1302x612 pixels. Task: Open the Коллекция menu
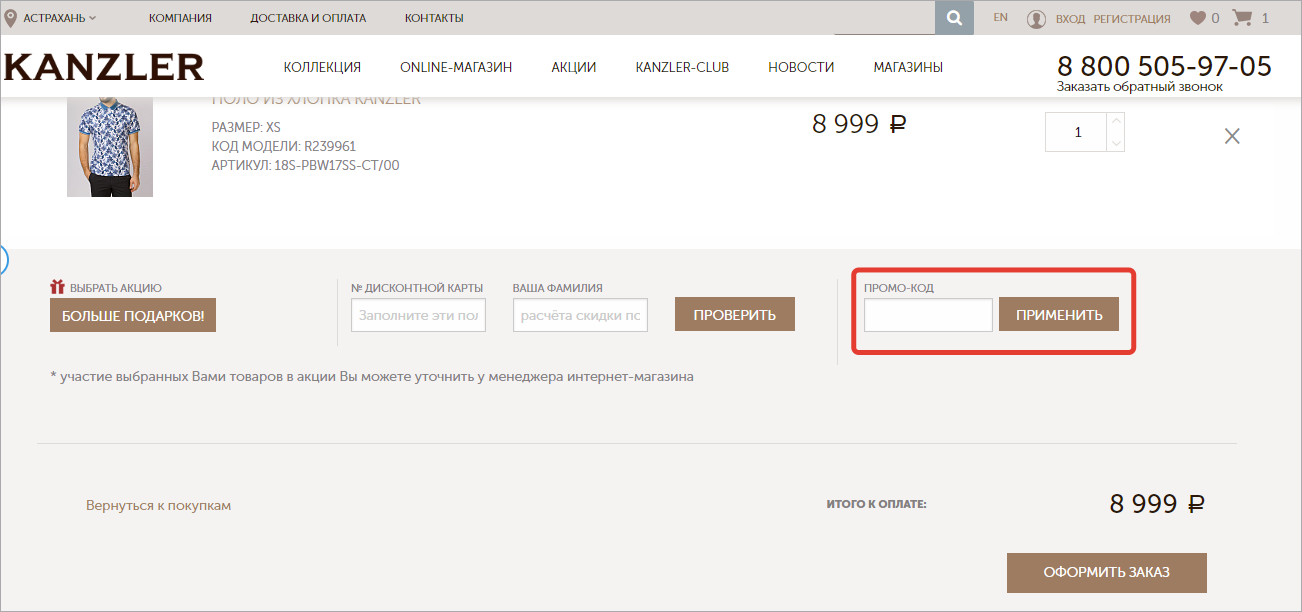coord(322,68)
